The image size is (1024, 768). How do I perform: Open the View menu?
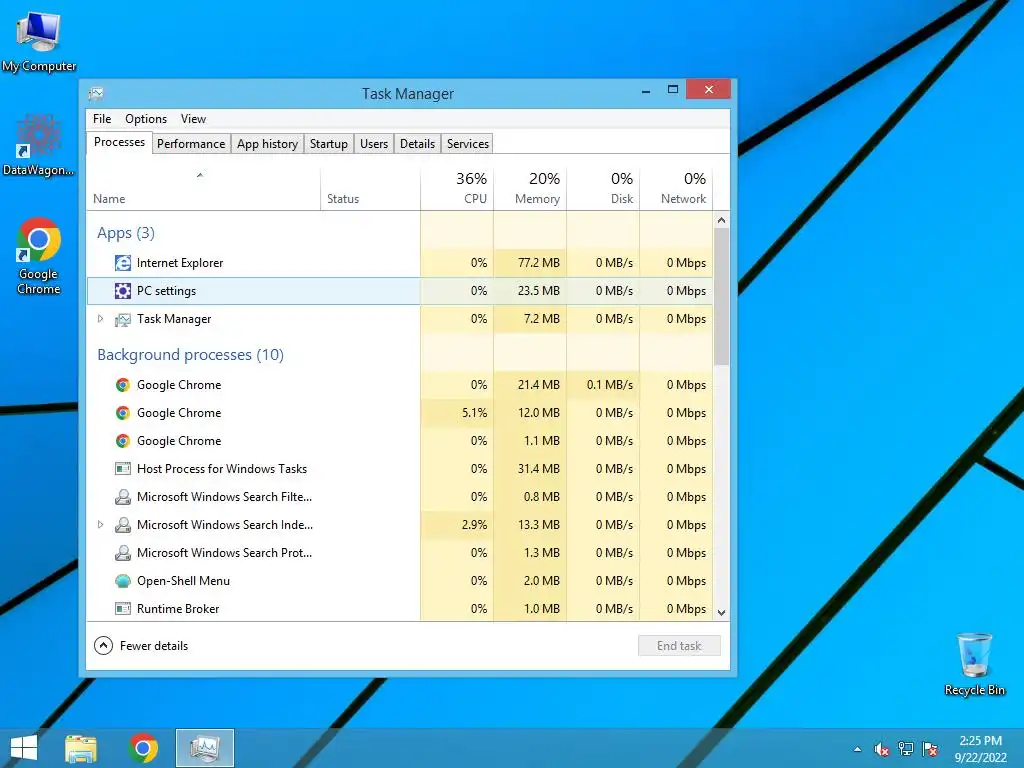point(193,119)
